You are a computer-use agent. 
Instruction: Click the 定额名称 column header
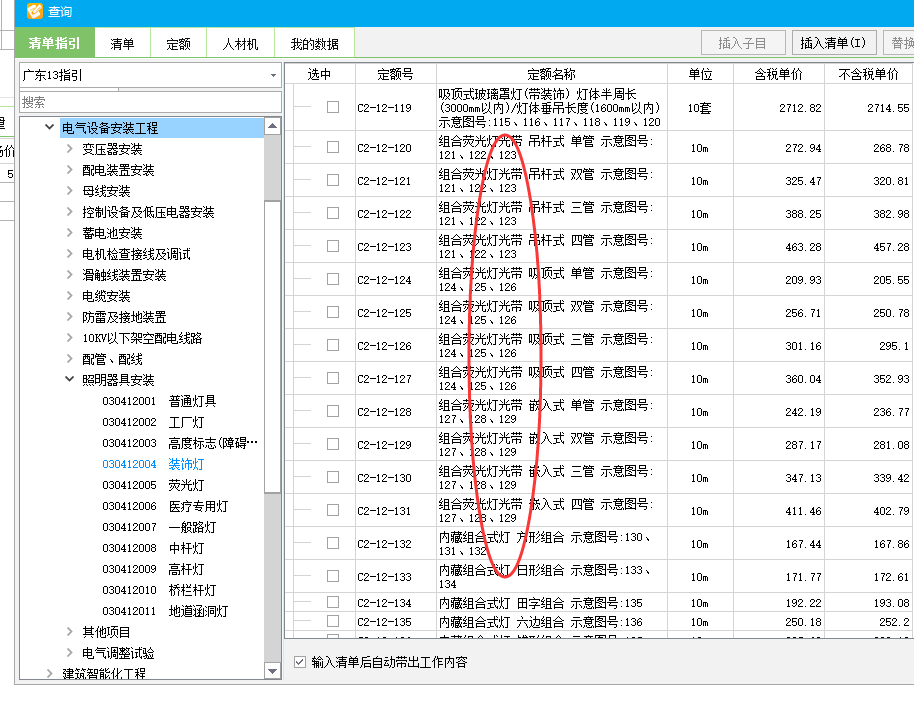tap(551, 74)
